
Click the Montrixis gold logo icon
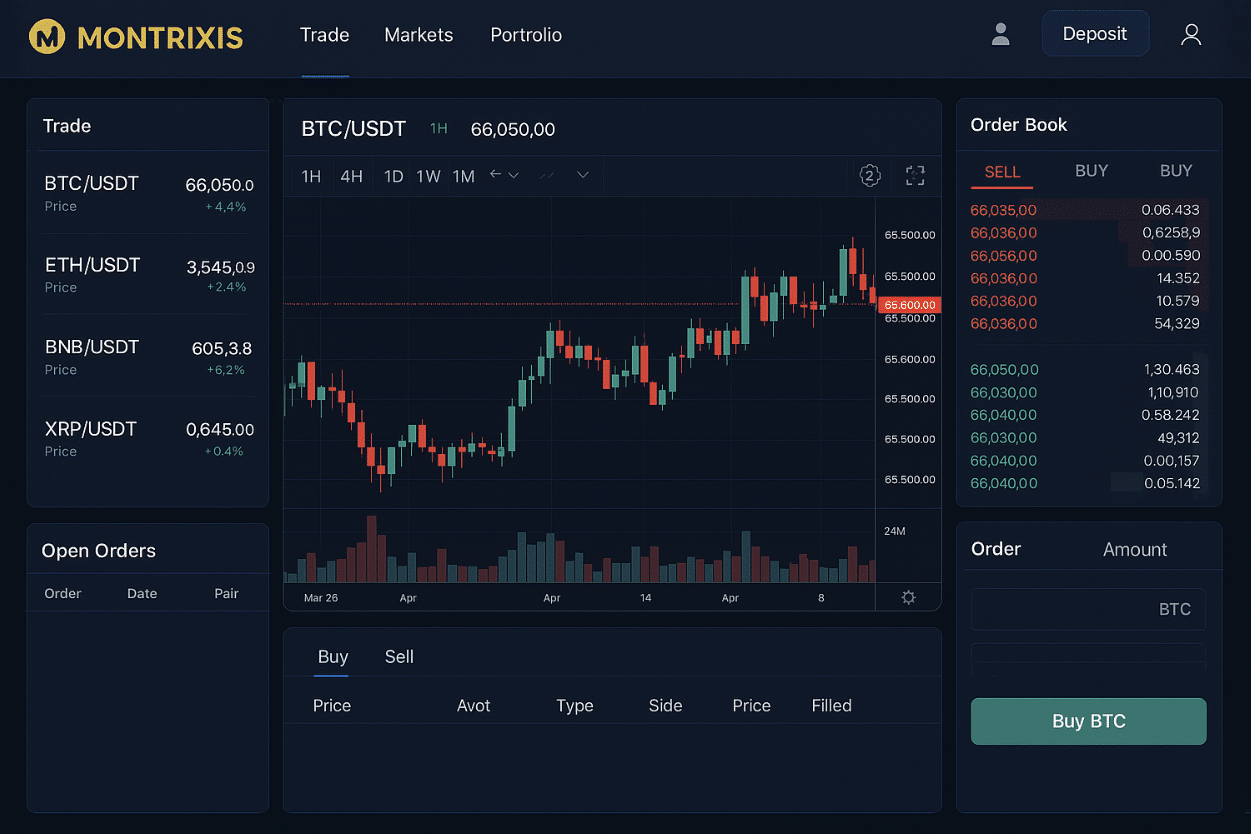[x=47, y=38]
